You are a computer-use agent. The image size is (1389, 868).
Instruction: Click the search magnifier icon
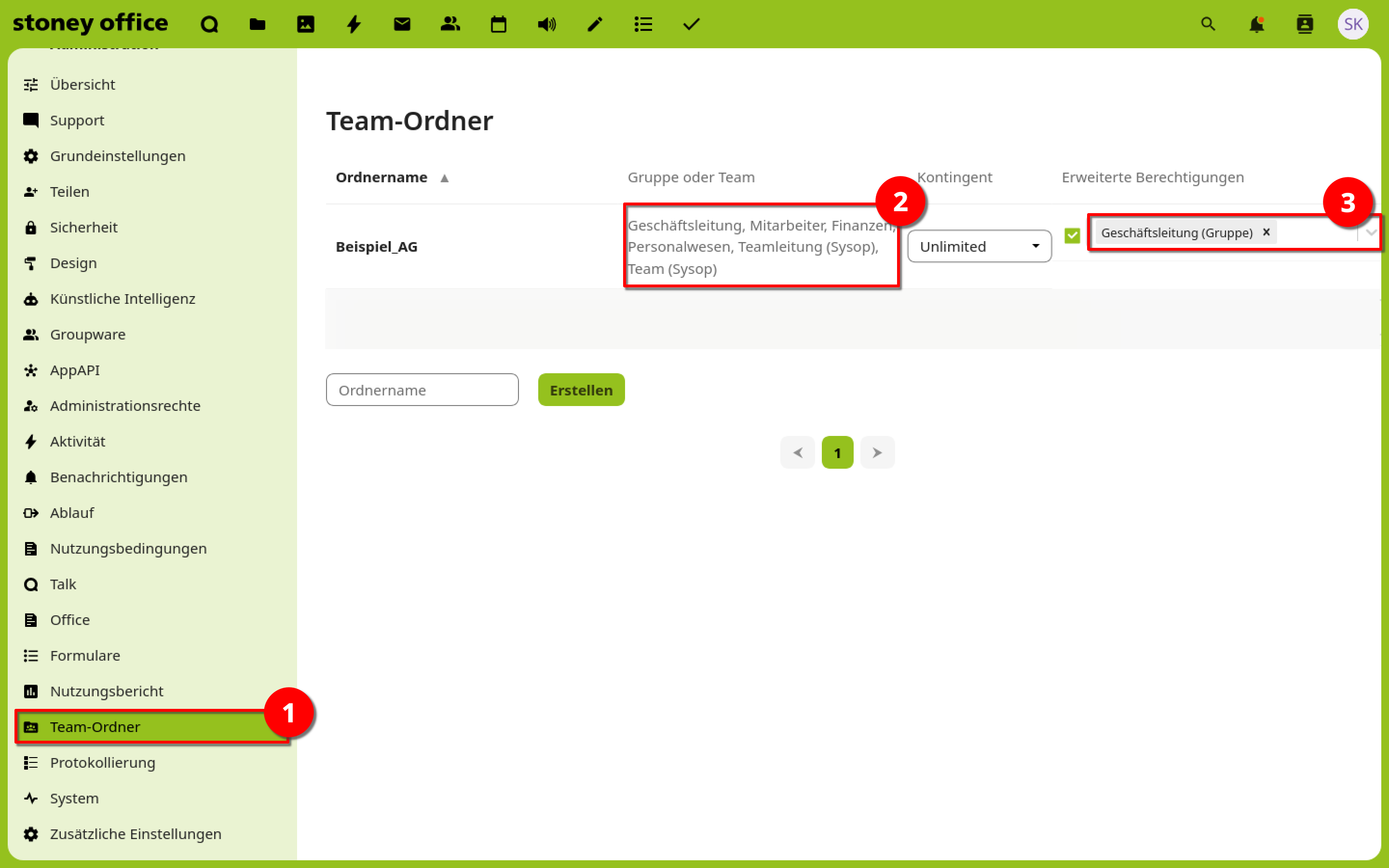[x=1208, y=24]
